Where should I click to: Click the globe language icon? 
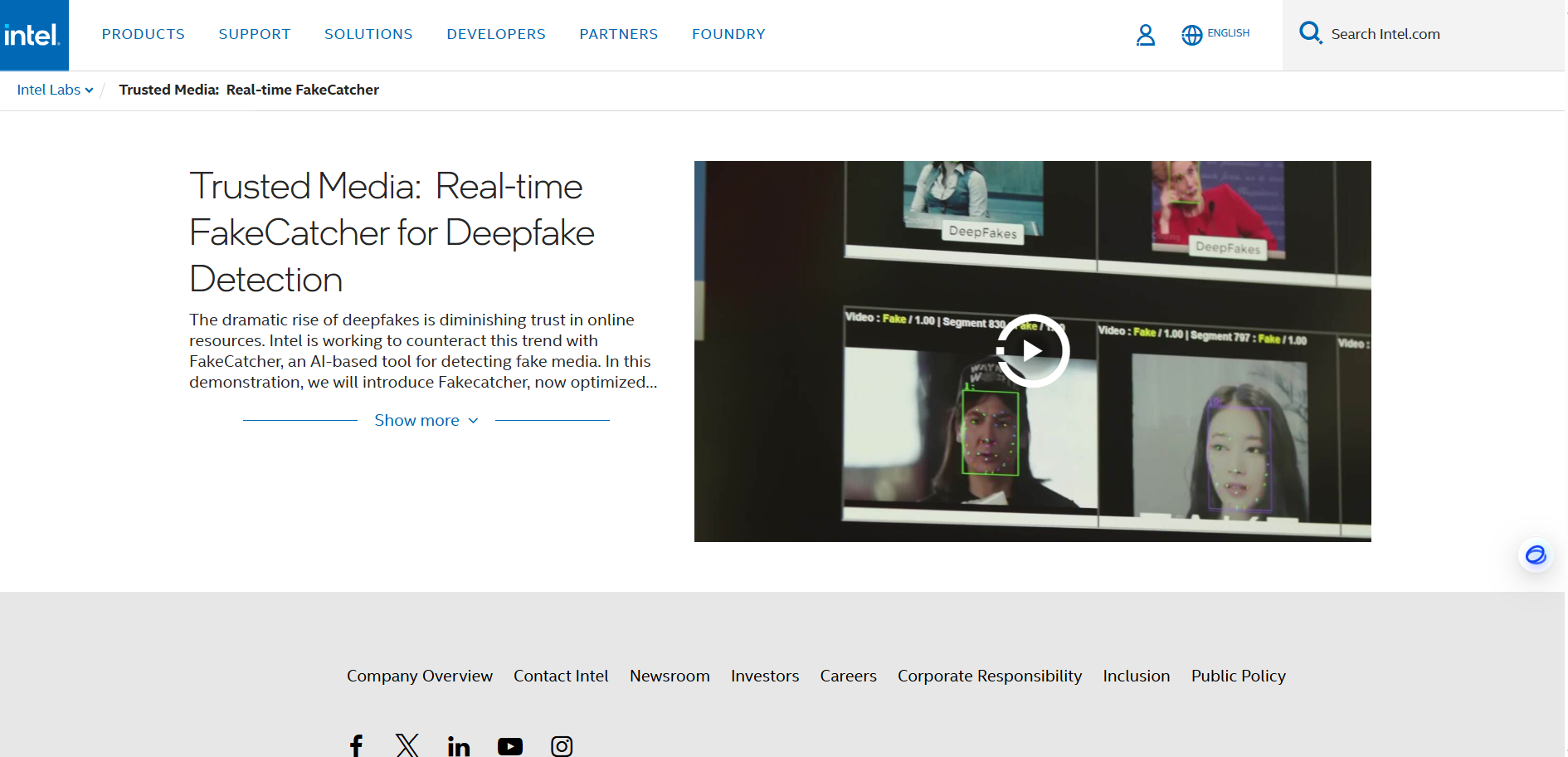[1191, 35]
